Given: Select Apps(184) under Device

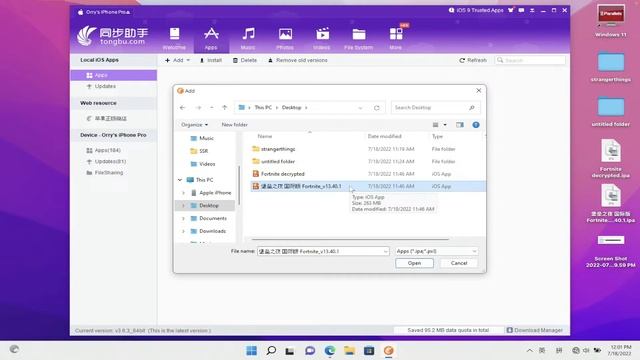Looking at the screenshot, I should pos(104,150).
